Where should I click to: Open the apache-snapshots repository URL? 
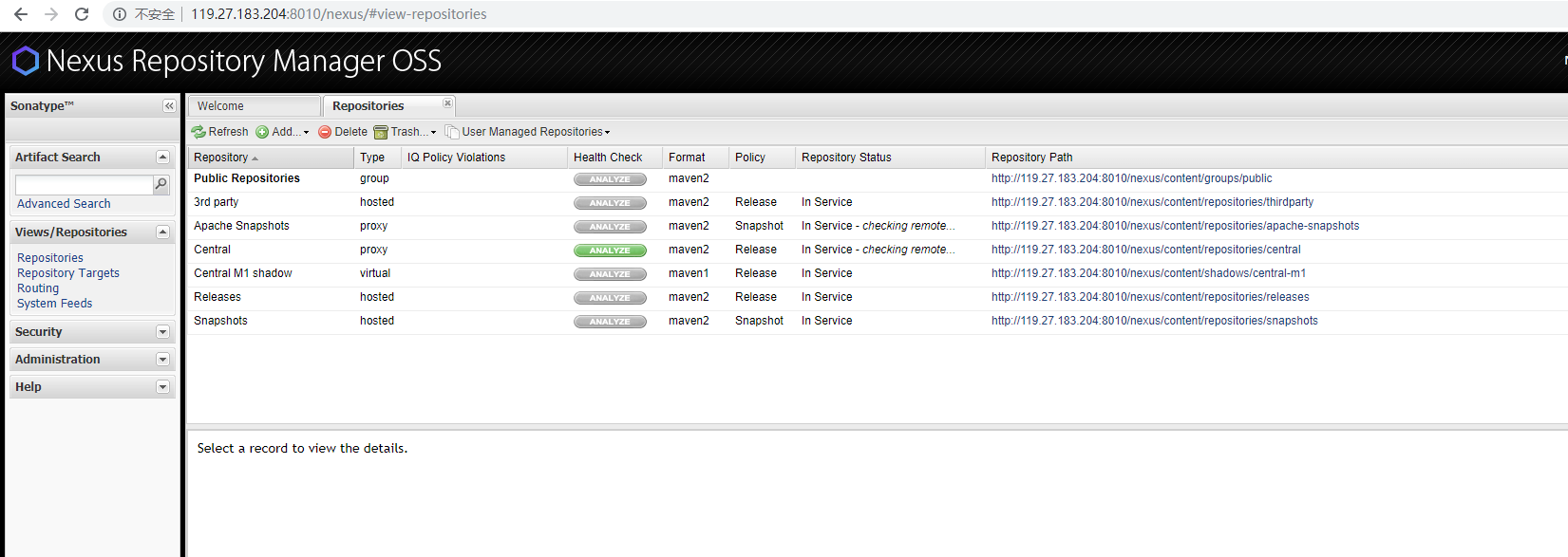coord(1175,226)
